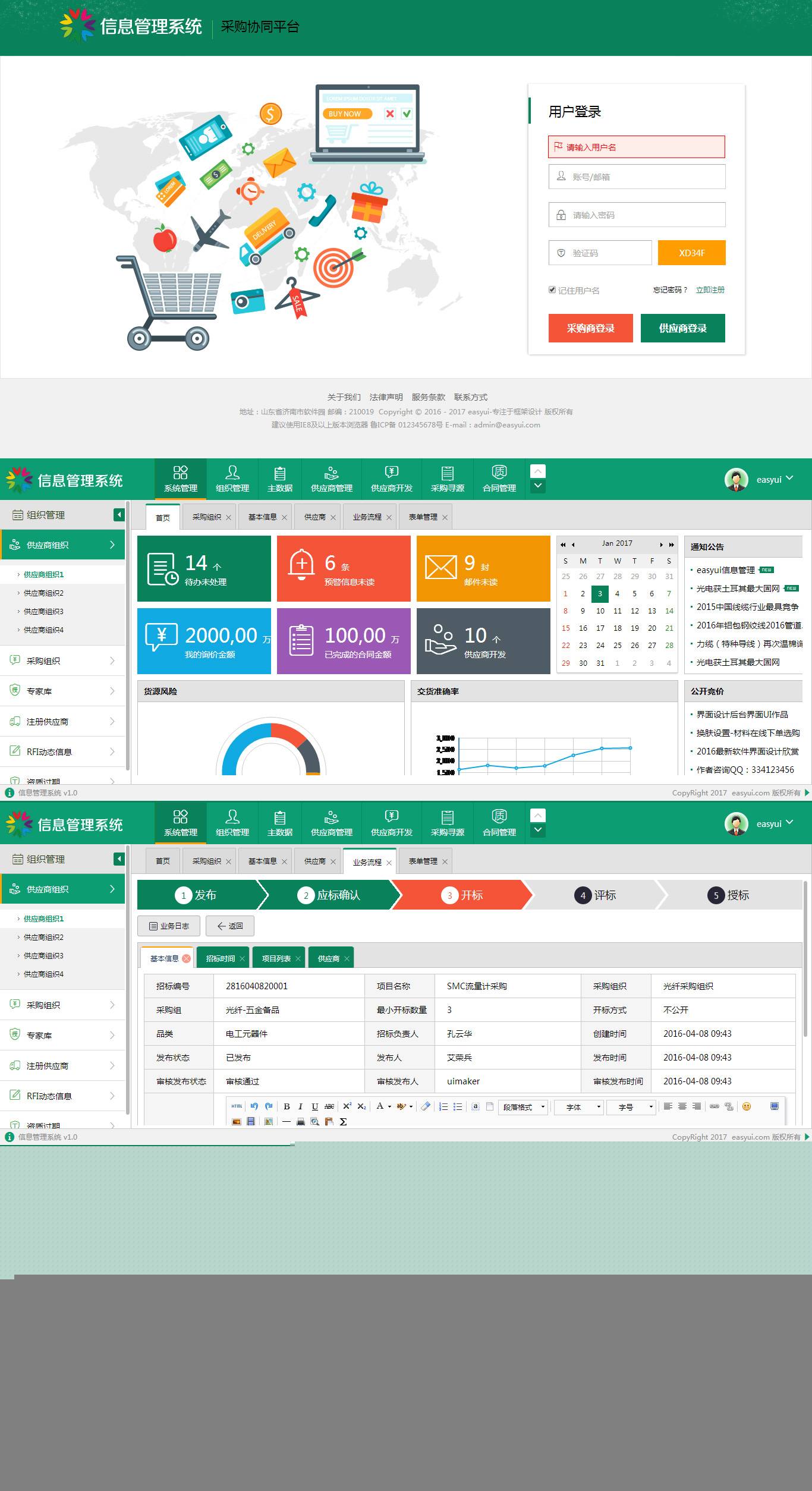Open the 段落格式 dropdown in the editor
The width and height of the screenshot is (812, 1491).
(x=524, y=1107)
